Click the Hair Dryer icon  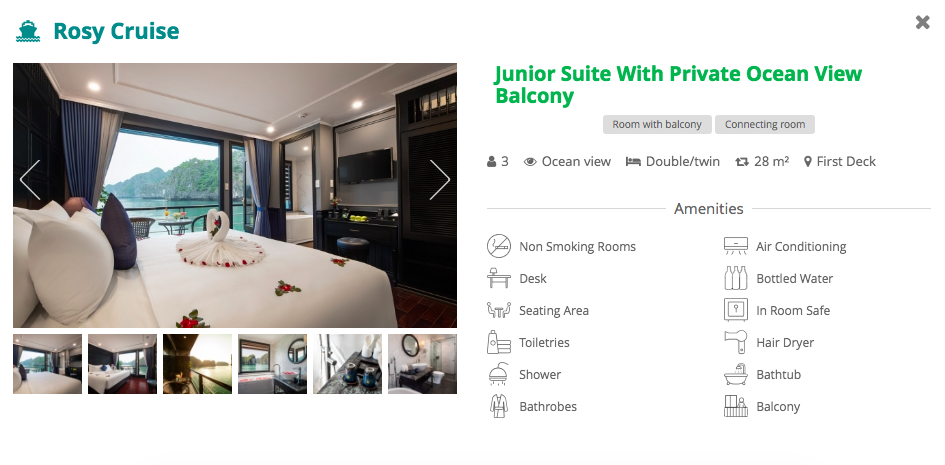click(735, 342)
